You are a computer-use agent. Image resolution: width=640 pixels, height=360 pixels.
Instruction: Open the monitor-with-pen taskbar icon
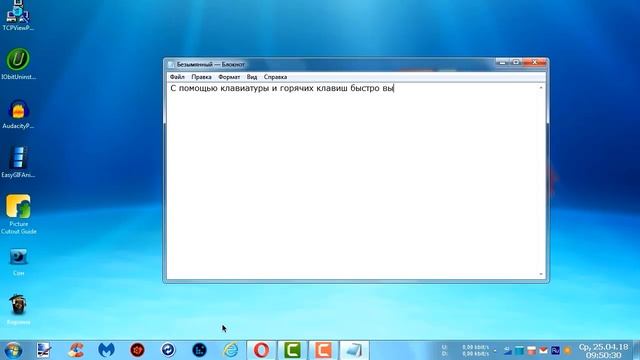pos(44,350)
